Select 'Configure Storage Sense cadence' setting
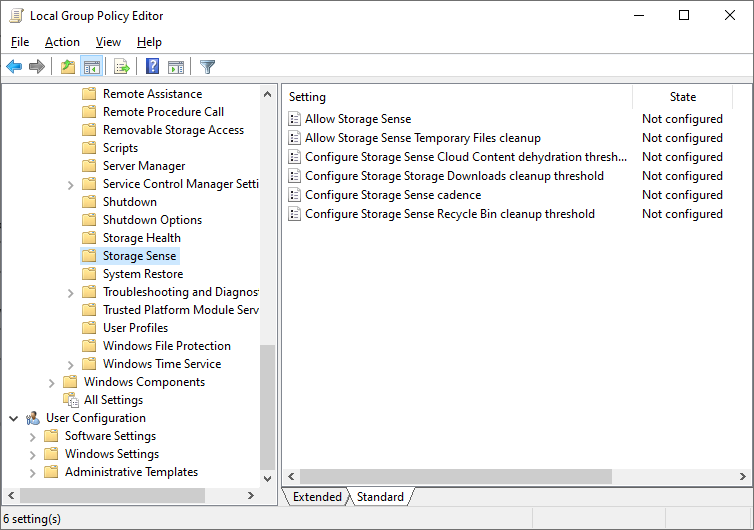The width and height of the screenshot is (754, 530). click(x=393, y=195)
